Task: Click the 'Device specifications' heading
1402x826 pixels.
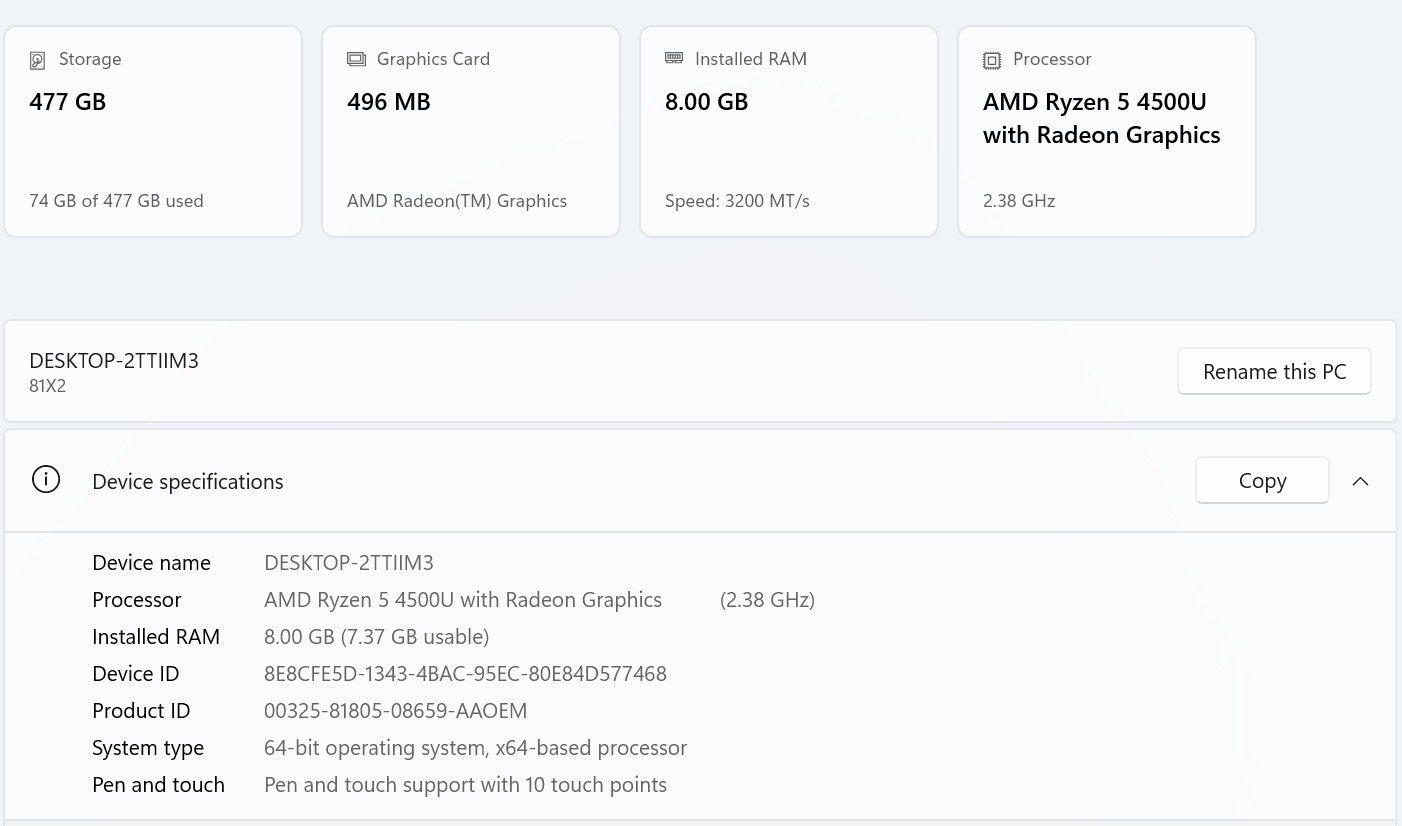Action: pos(188,482)
